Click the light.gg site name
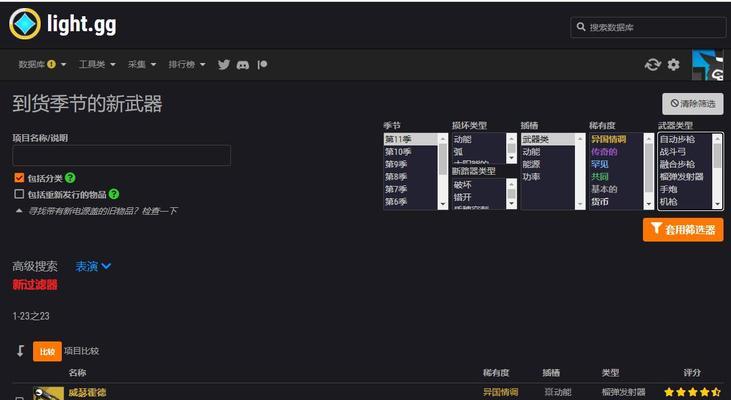Image resolution: width=731 pixels, height=400 pixels. click(82, 24)
